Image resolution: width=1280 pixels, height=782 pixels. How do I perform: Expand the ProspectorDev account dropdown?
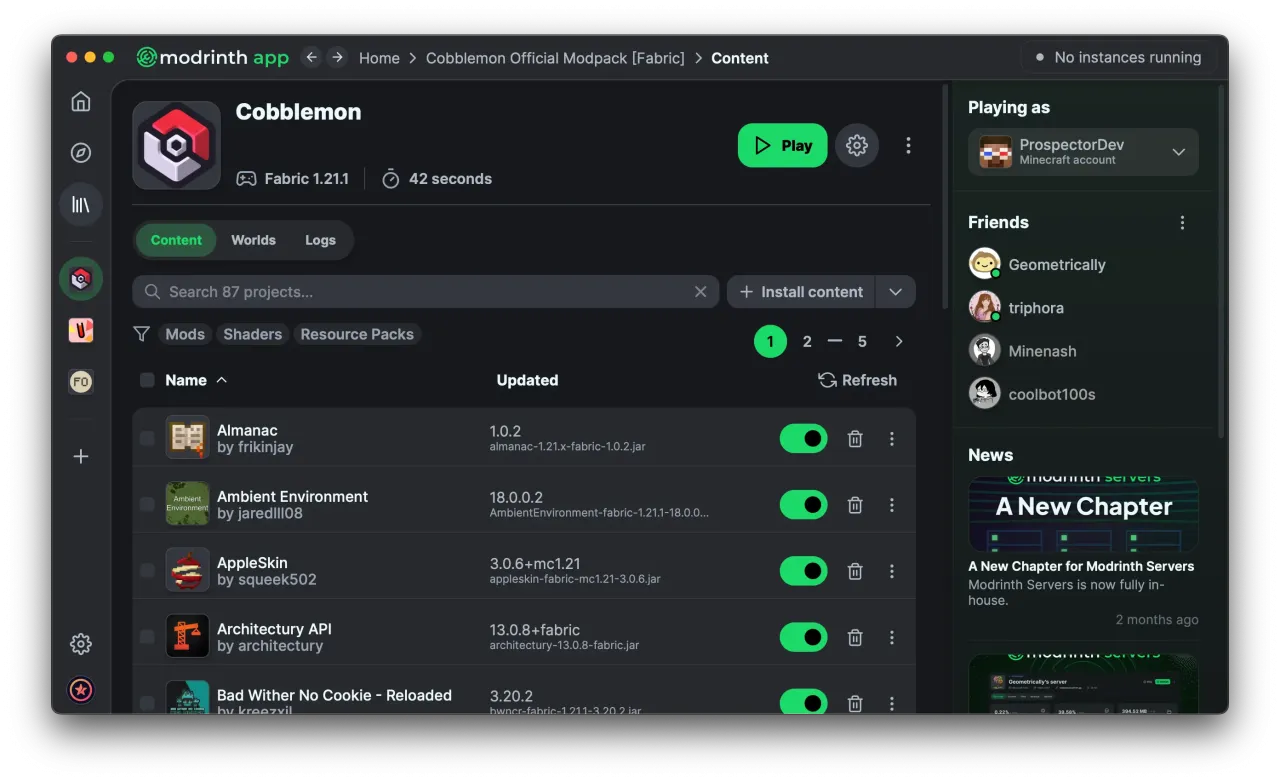pyautogui.click(x=1178, y=152)
